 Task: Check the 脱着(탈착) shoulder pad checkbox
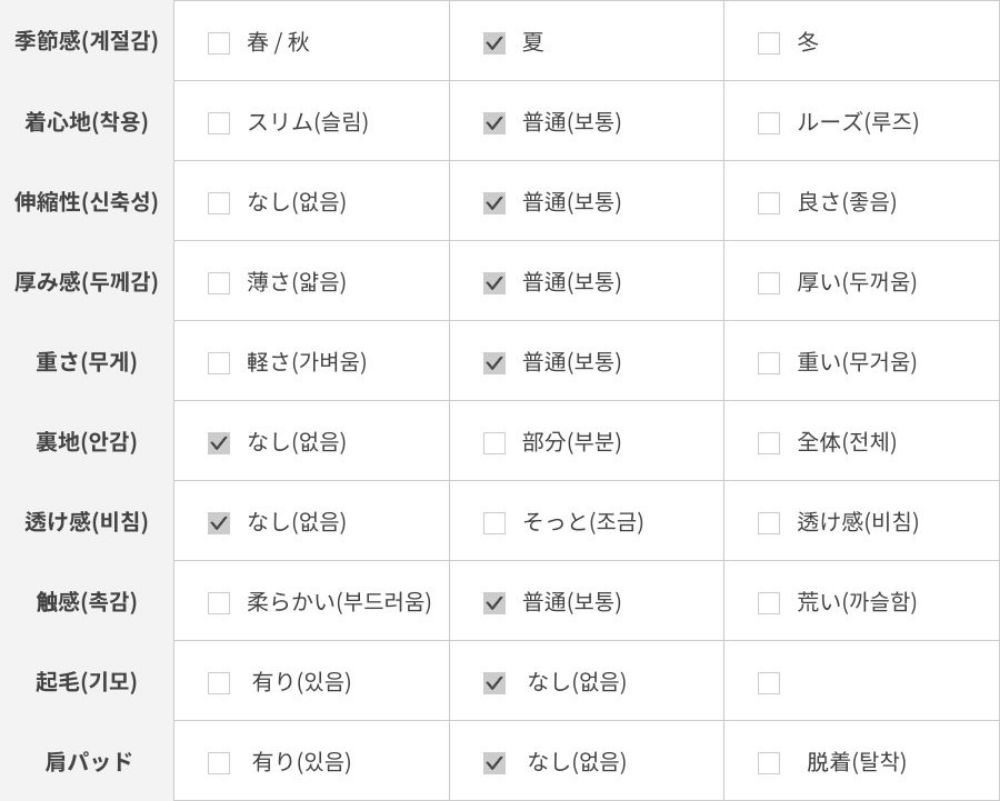click(x=769, y=764)
